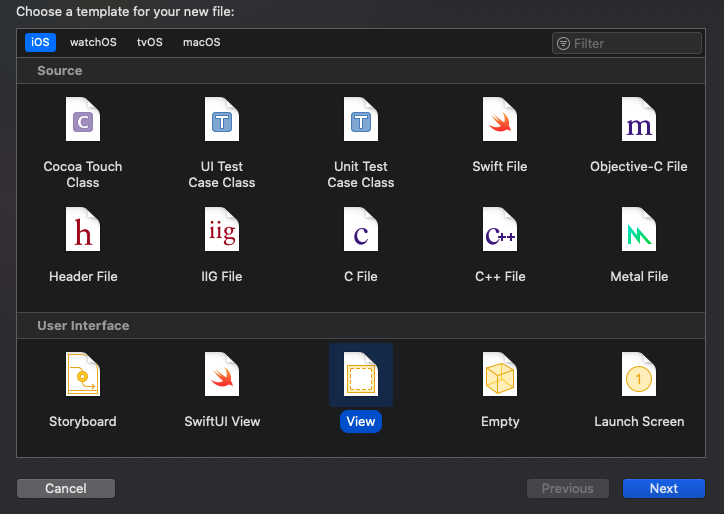Click the "Swift File" label
Viewport: 724px width, 514px height.
(x=500, y=167)
